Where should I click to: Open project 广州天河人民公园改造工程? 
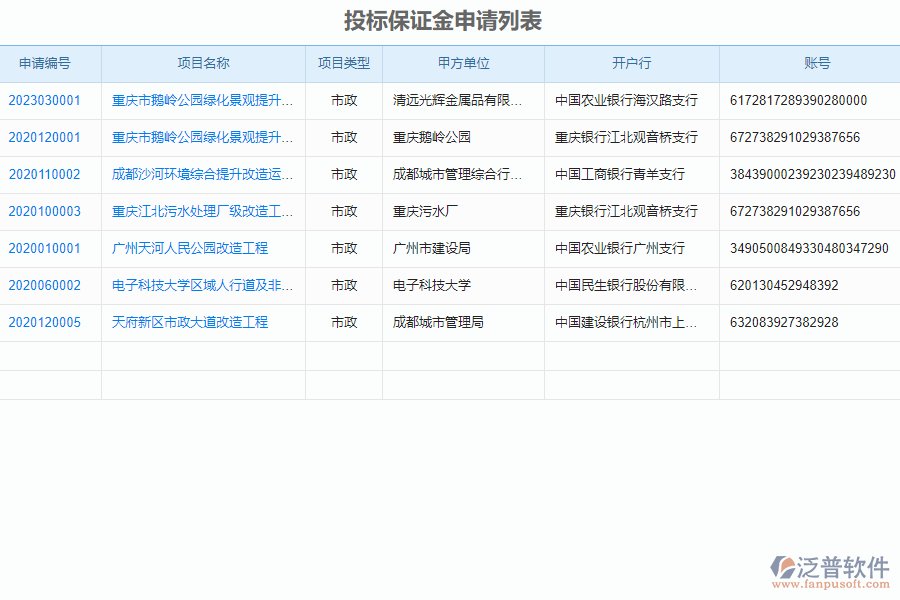(x=188, y=248)
